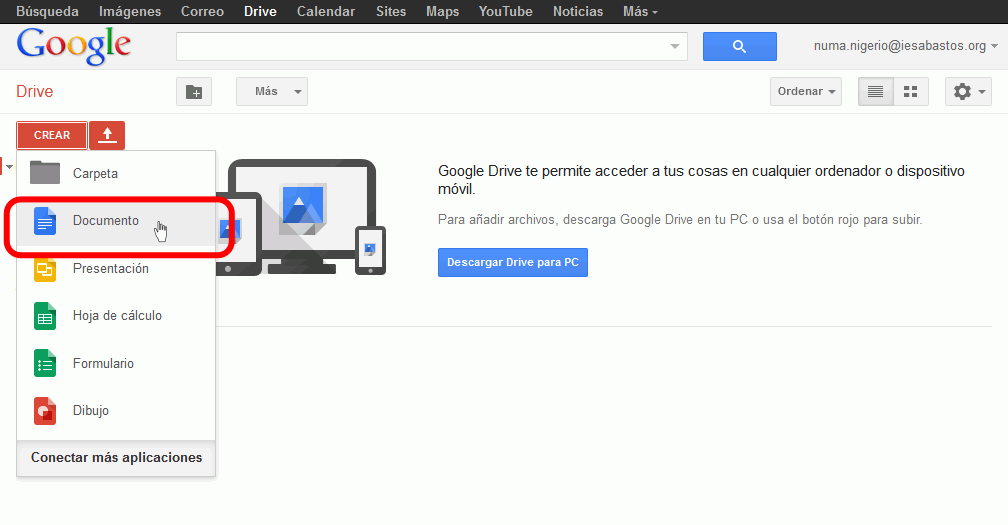Select Formulario from the create menu
The width and height of the screenshot is (1008, 525).
pos(116,364)
